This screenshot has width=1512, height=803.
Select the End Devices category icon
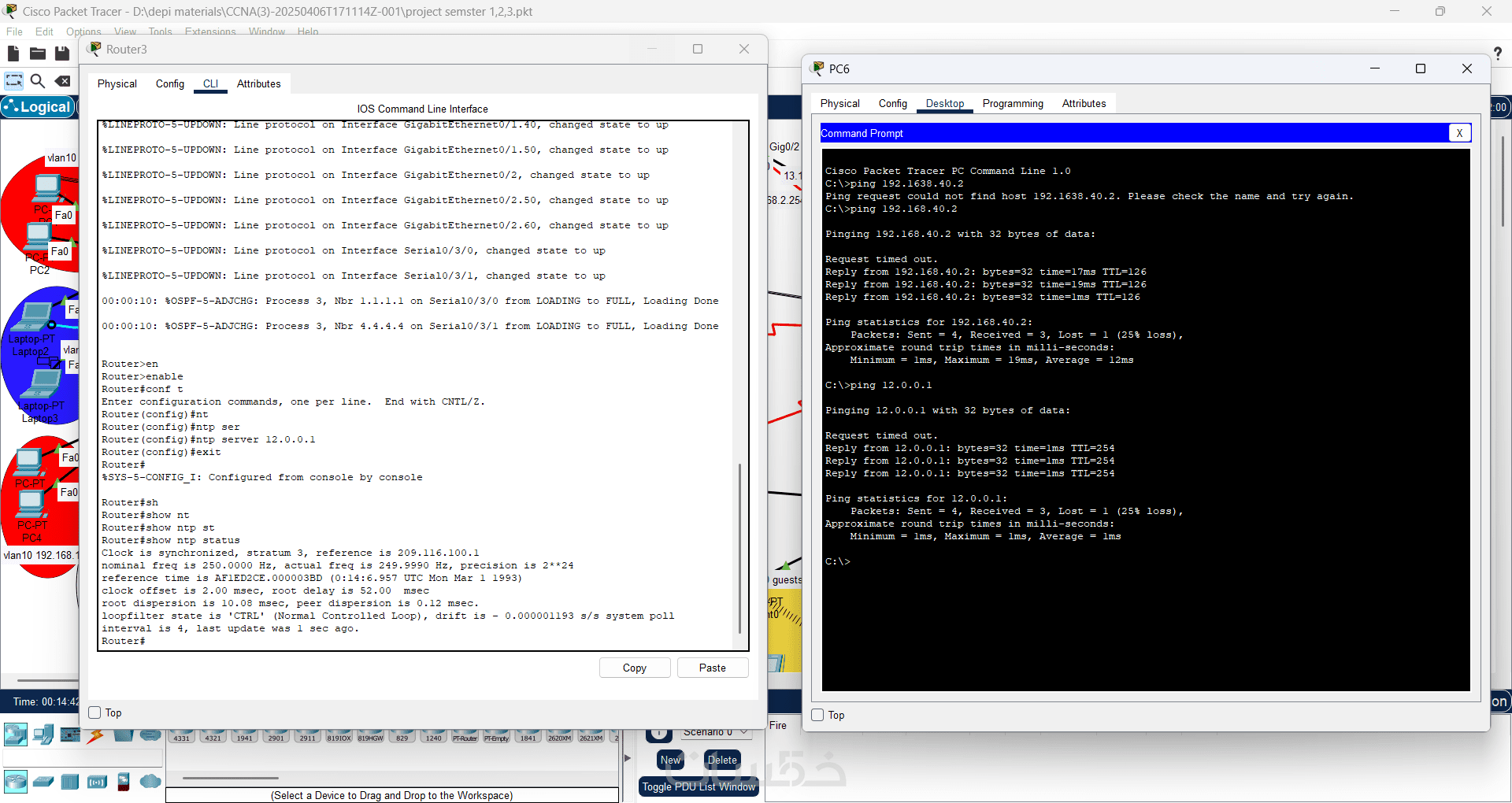pyautogui.click(x=43, y=735)
